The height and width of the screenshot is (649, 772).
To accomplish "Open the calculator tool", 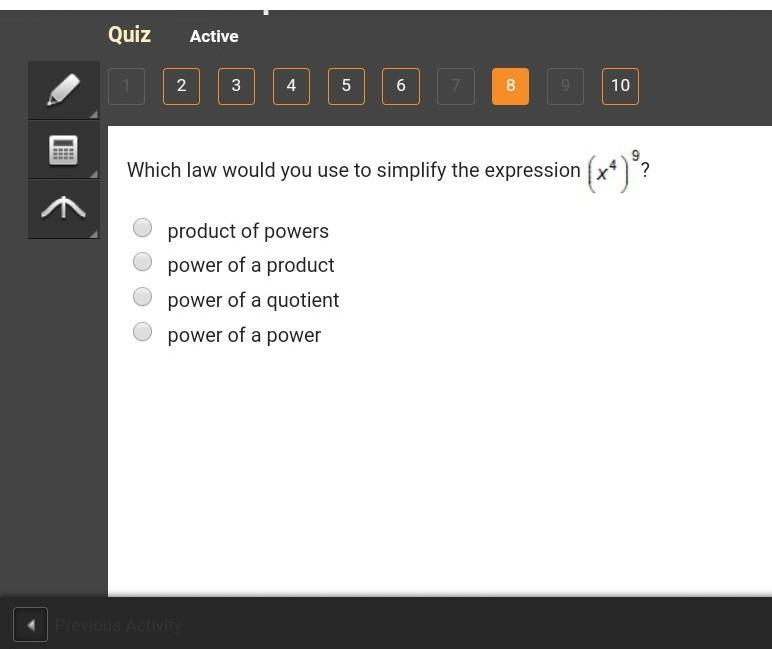I will coord(63,150).
